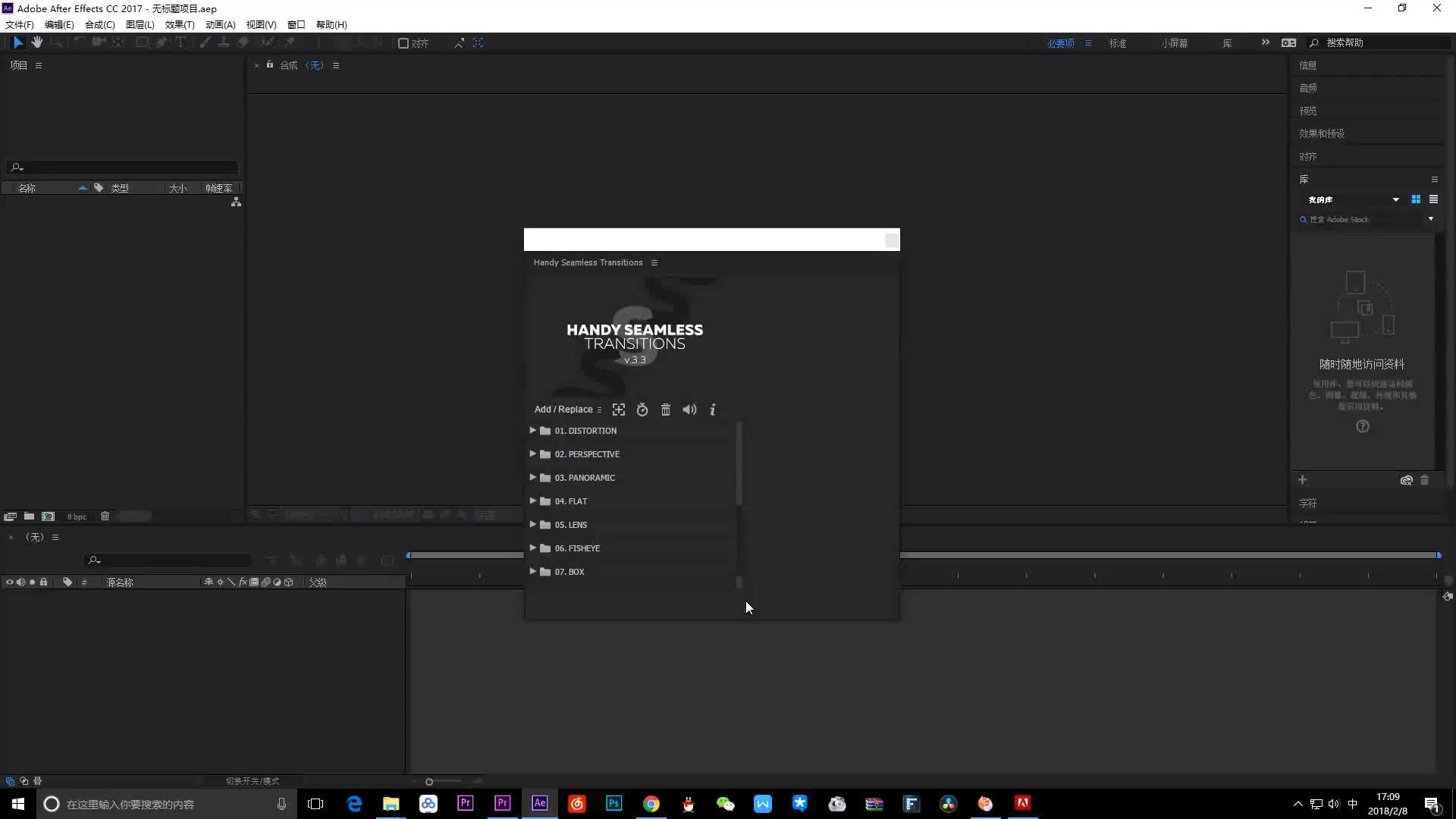Expand the 01. DISTORTION folder
This screenshot has height=819, width=1456.
click(532, 430)
